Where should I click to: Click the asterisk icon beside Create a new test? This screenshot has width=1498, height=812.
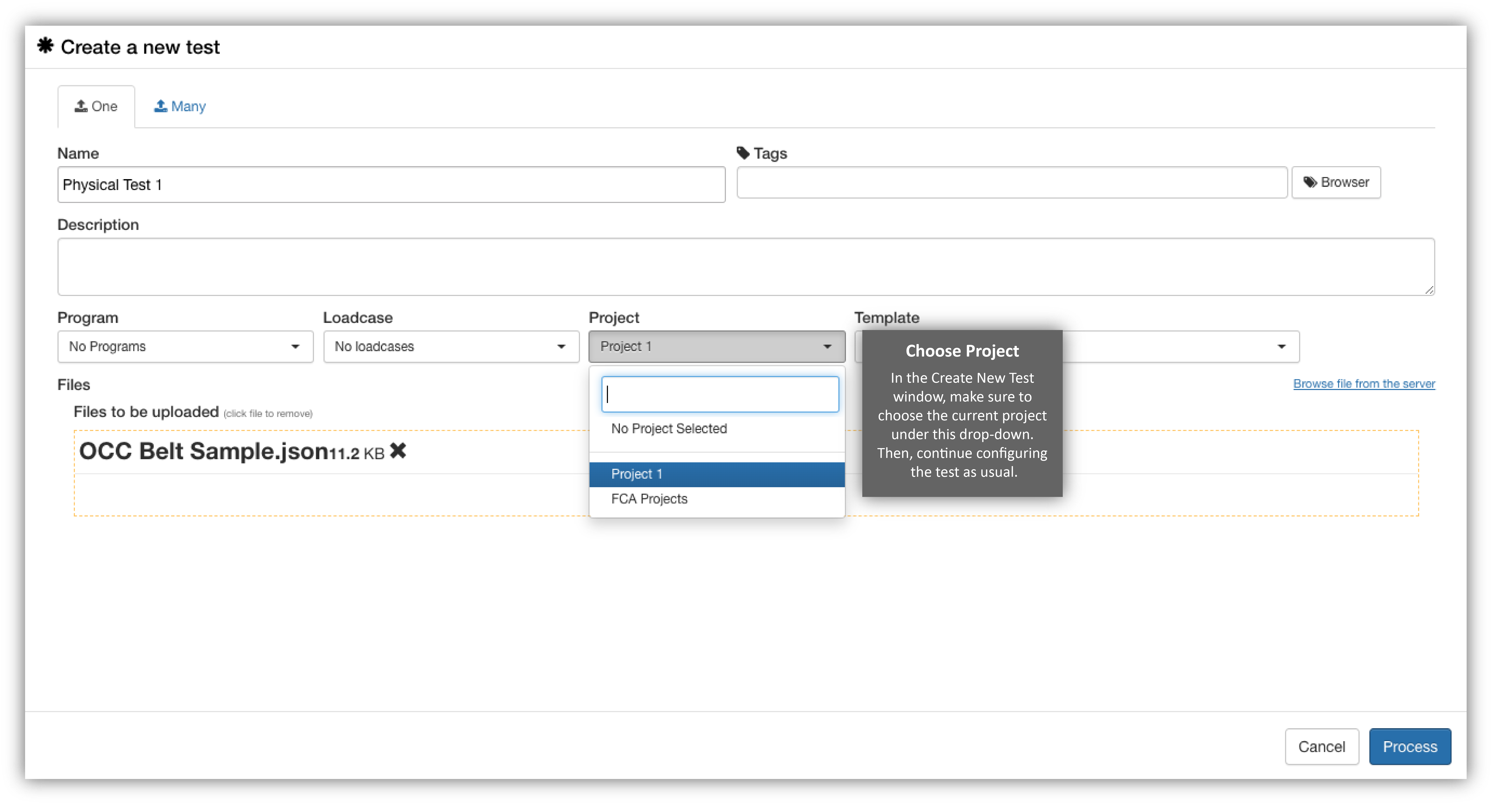tap(45, 45)
